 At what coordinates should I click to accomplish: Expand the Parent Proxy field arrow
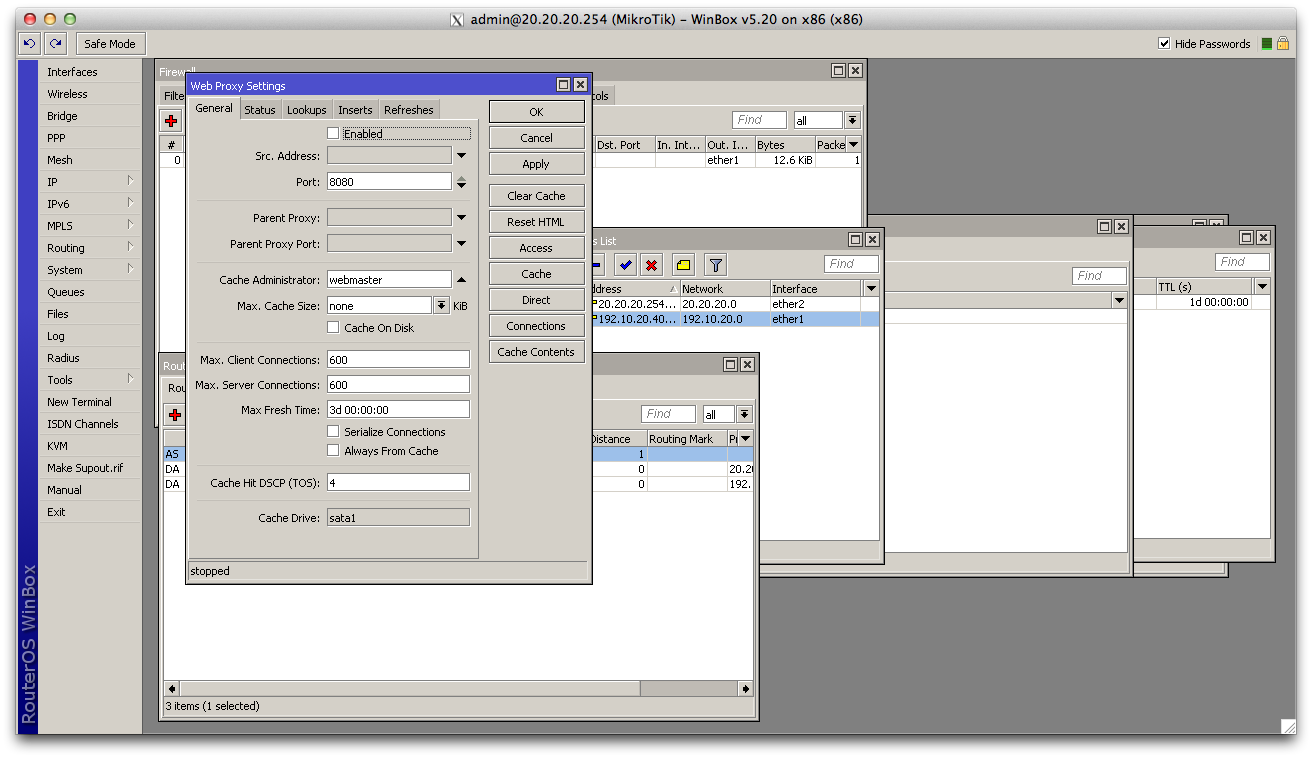pos(461,218)
